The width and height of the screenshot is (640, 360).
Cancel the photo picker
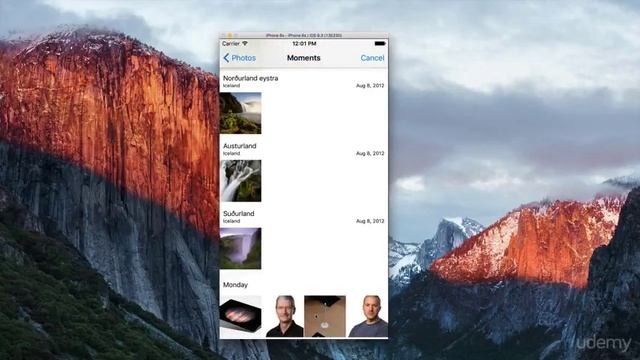(x=372, y=58)
